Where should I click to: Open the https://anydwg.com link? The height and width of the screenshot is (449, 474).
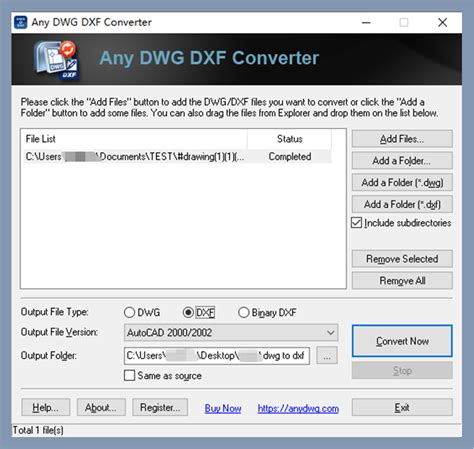point(298,408)
